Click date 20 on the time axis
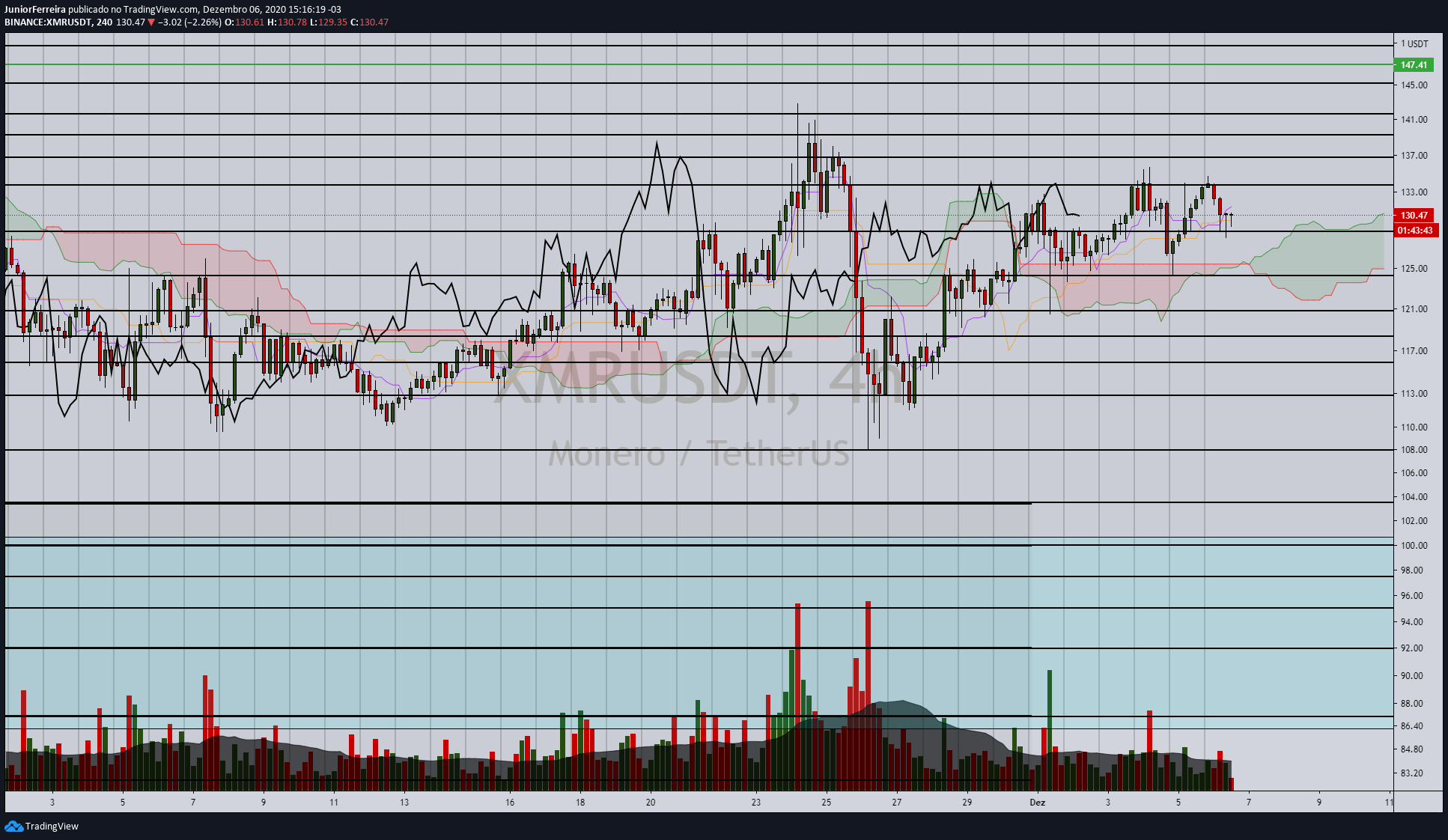Image resolution: width=1448 pixels, height=840 pixels. (651, 803)
